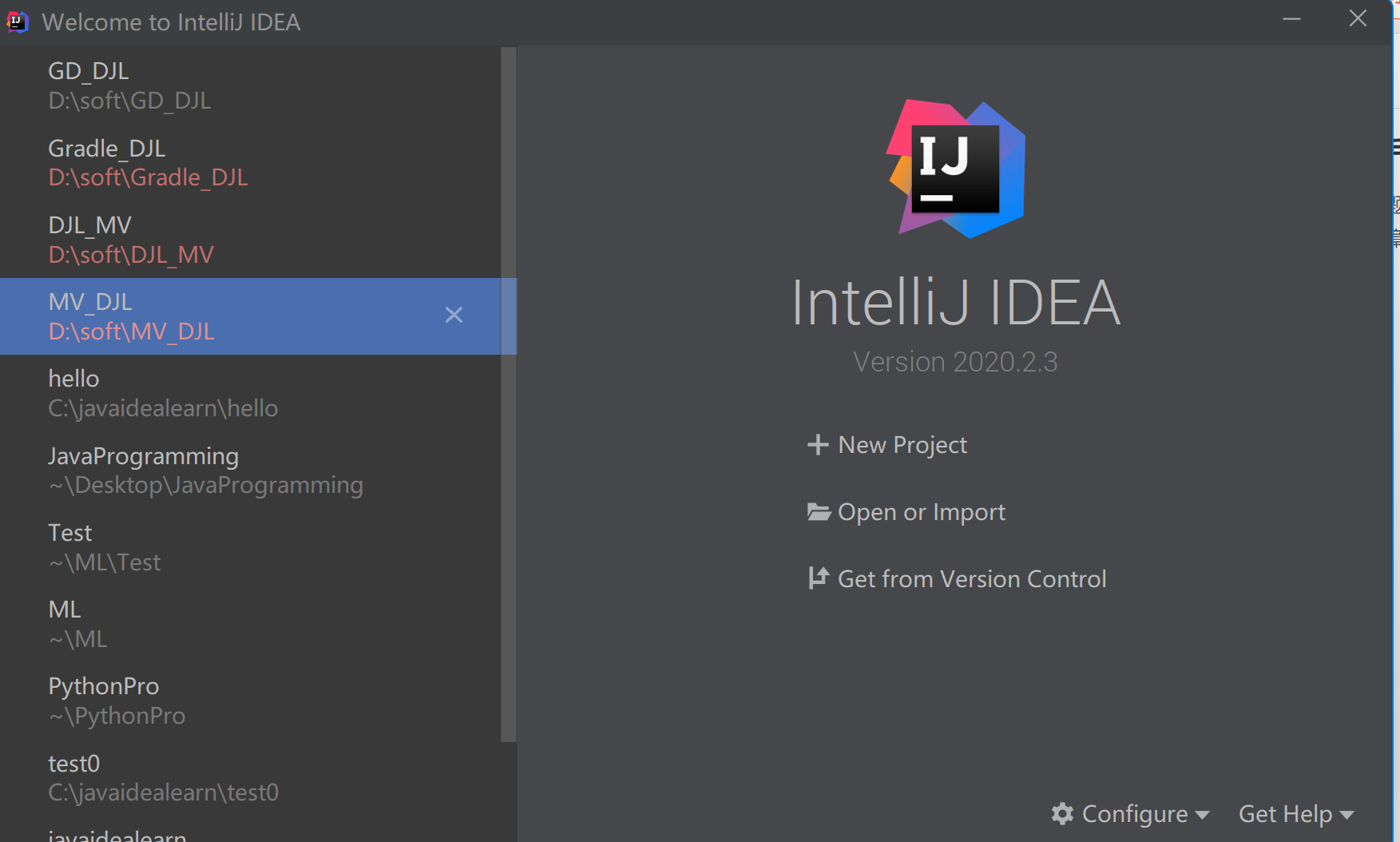Click the New Project plus icon
Viewport: 1400px width, 842px height.
pyautogui.click(x=818, y=444)
